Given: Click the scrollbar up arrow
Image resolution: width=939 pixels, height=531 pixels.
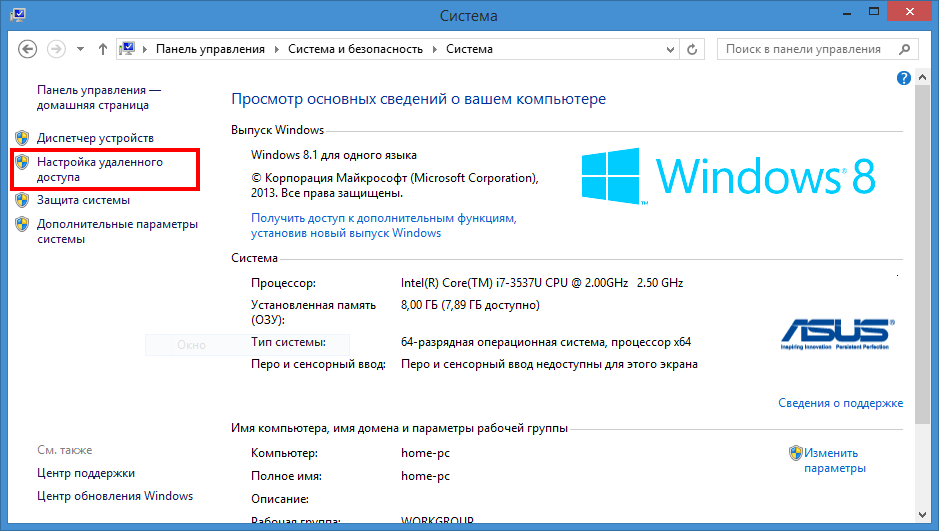Looking at the screenshot, I should tap(922, 75).
